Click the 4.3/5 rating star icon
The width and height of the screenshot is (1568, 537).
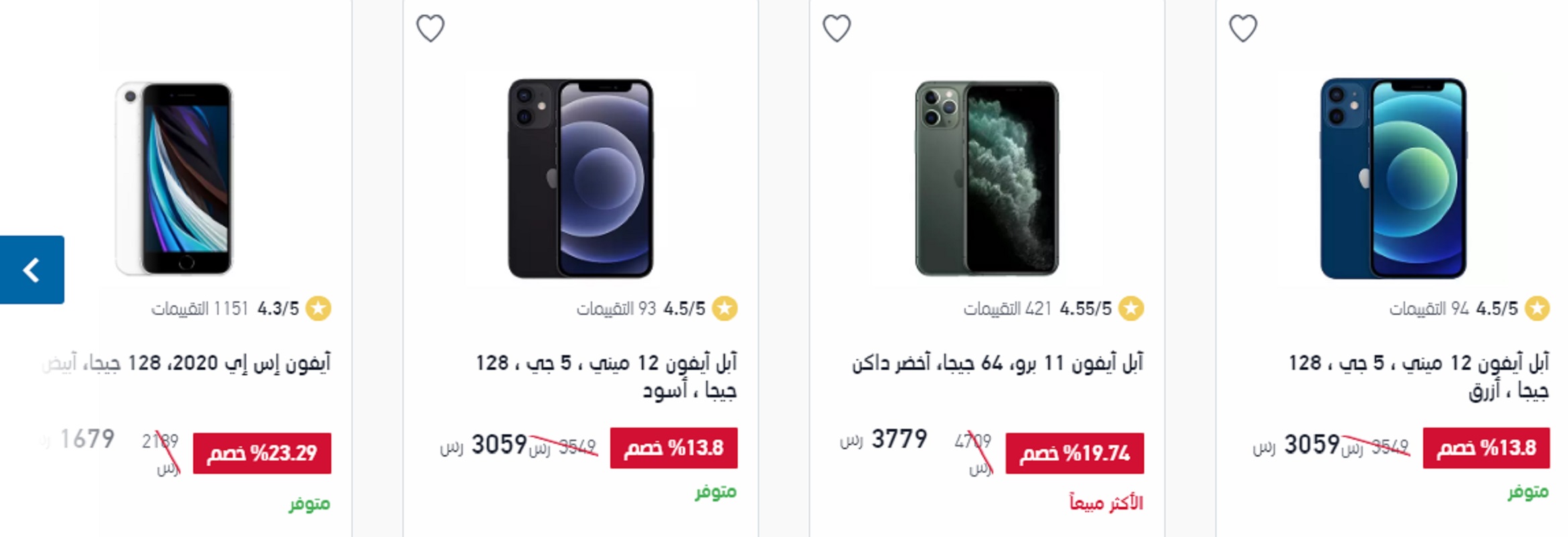click(318, 309)
